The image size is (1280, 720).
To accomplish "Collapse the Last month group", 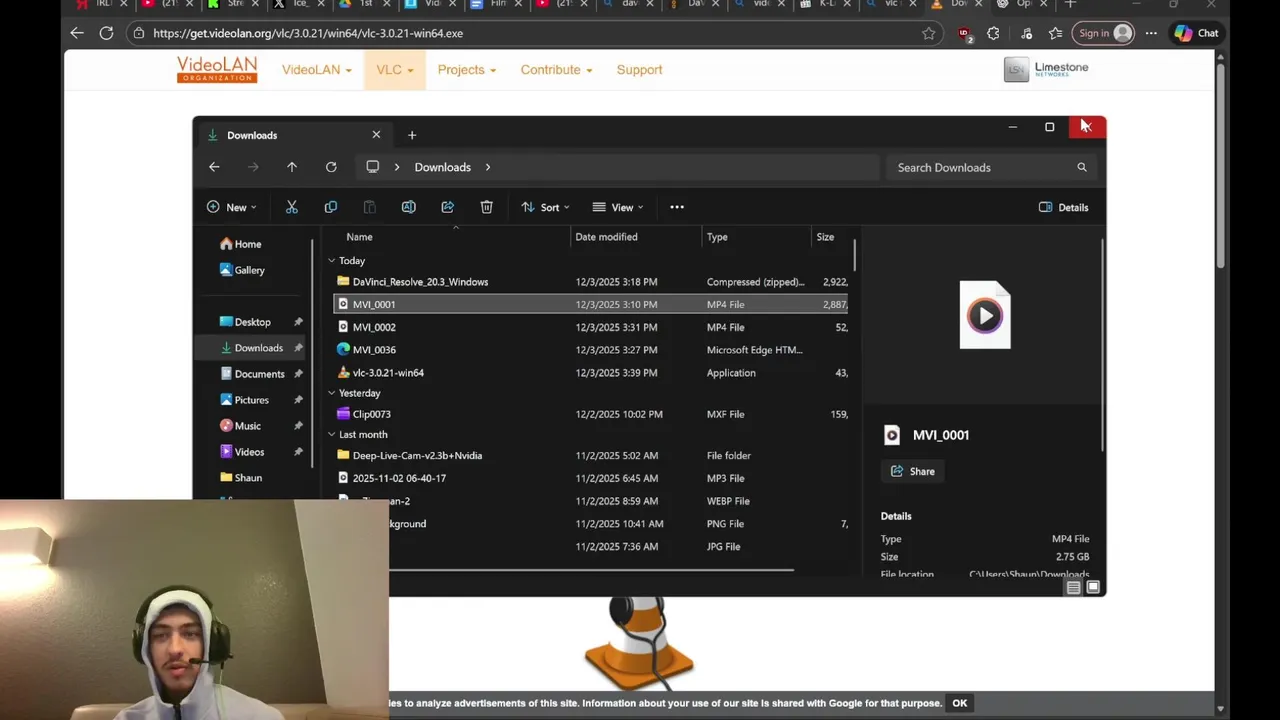I will [x=332, y=435].
